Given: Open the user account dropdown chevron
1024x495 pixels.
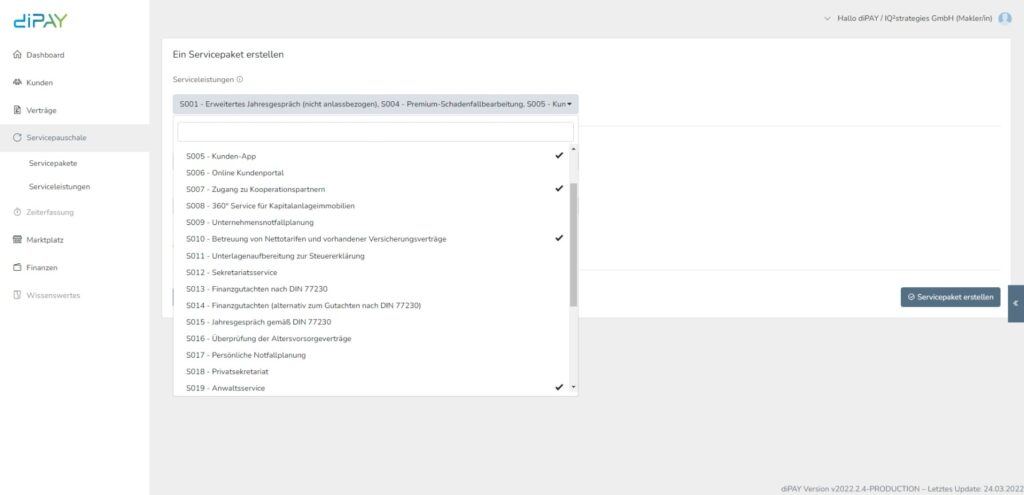Looking at the screenshot, I should pos(827,18).
